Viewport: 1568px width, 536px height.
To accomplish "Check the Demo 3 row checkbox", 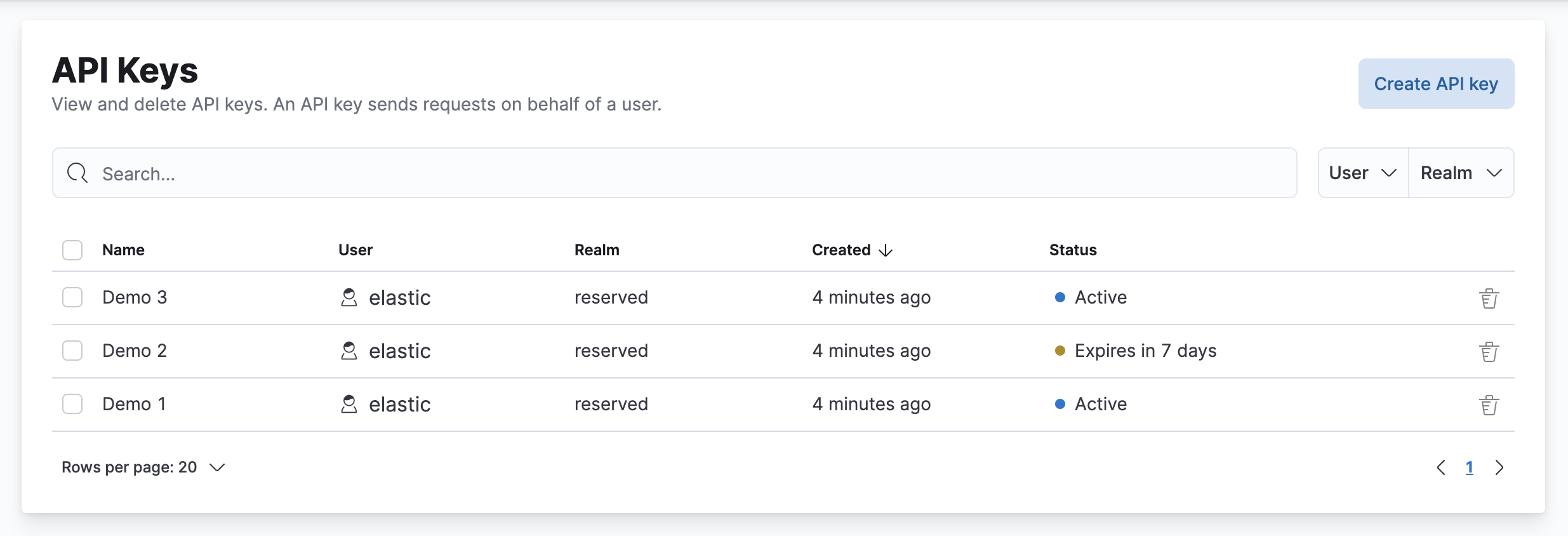I will [x=72, y=297].
